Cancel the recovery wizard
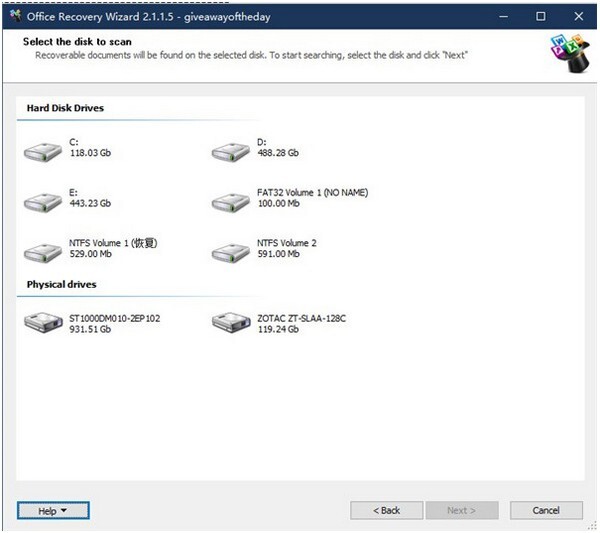Screen dimensions: 600x533 click(546, 510)
